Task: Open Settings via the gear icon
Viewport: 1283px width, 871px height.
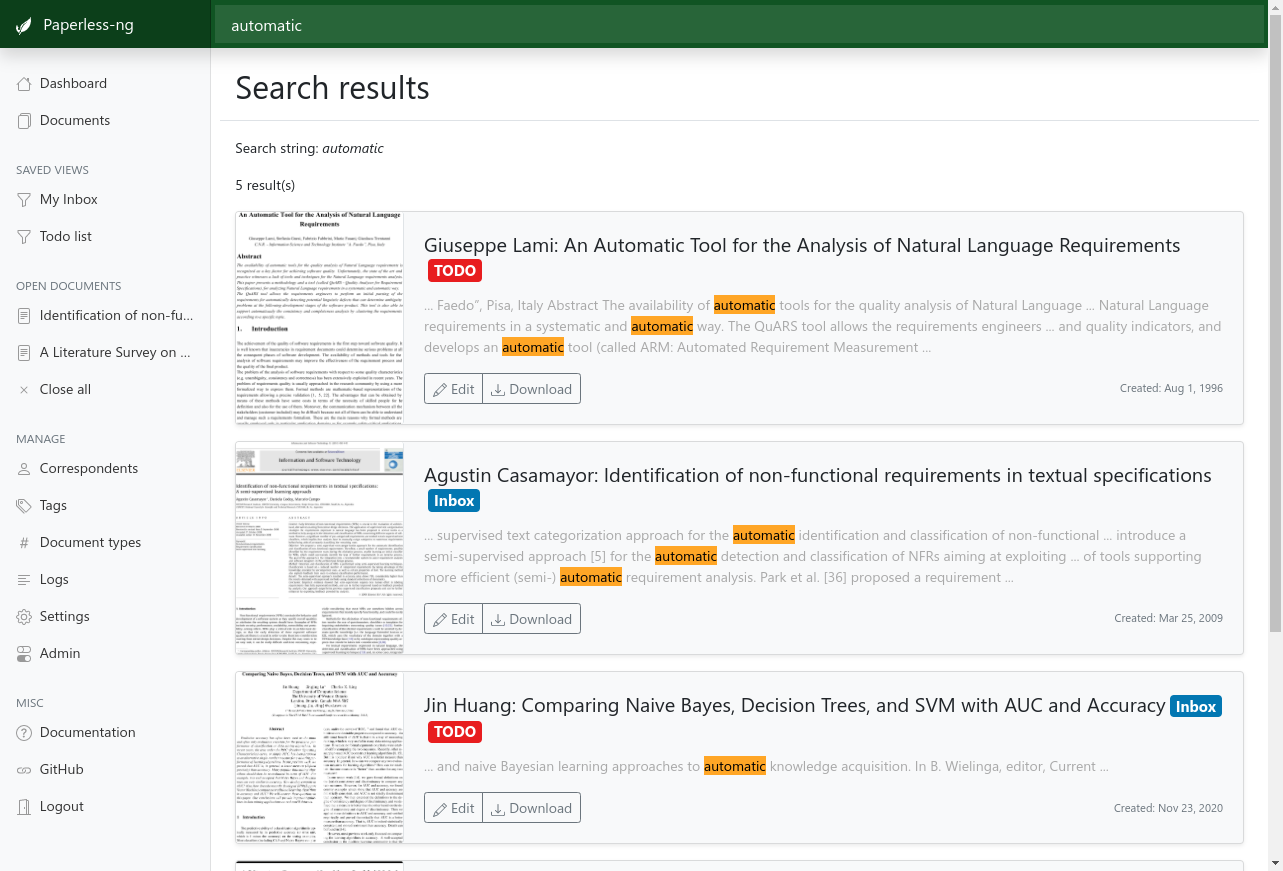Action: (x=24, y=617)
